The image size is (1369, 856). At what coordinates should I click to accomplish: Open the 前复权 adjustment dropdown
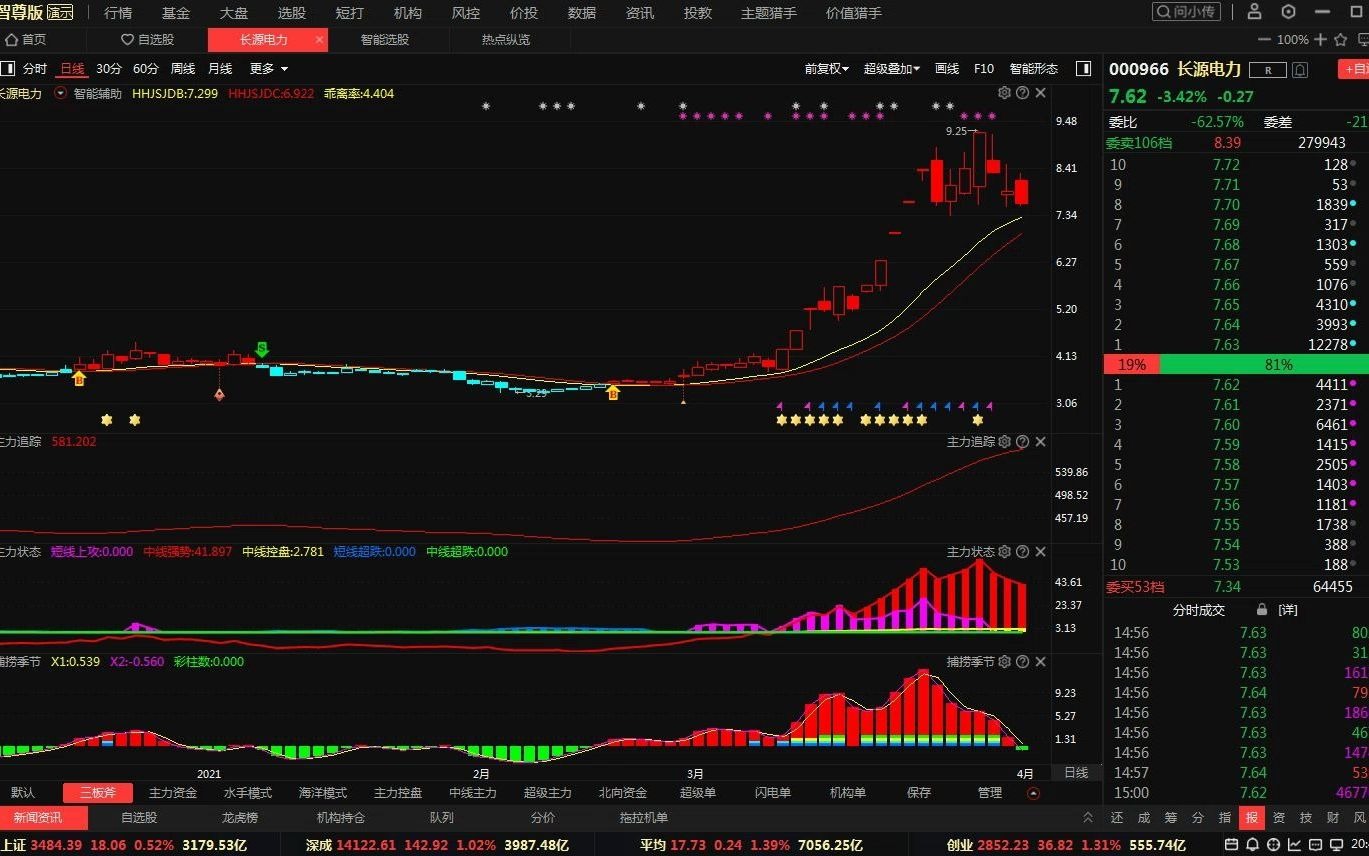827,69
